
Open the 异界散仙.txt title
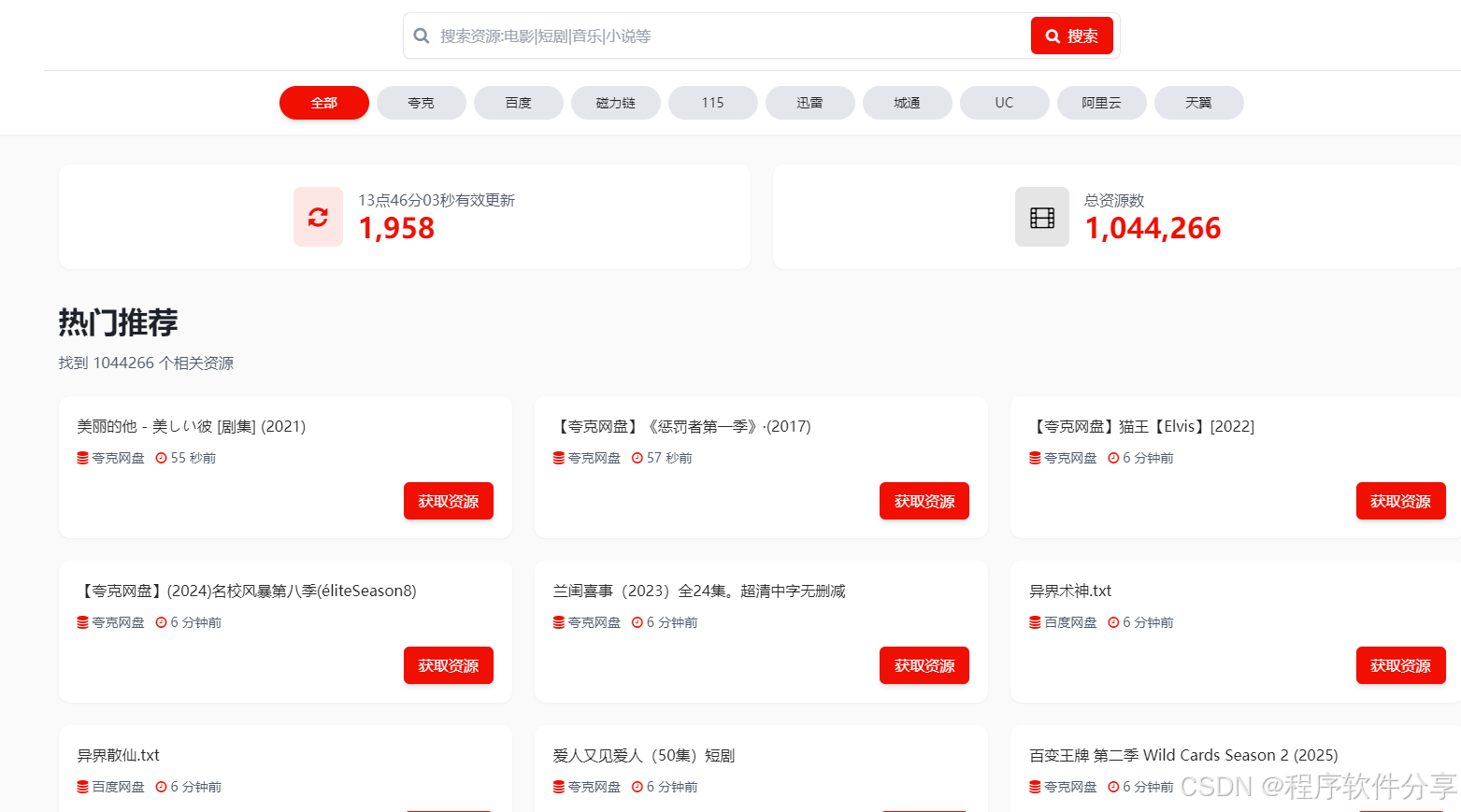(118, 755)
